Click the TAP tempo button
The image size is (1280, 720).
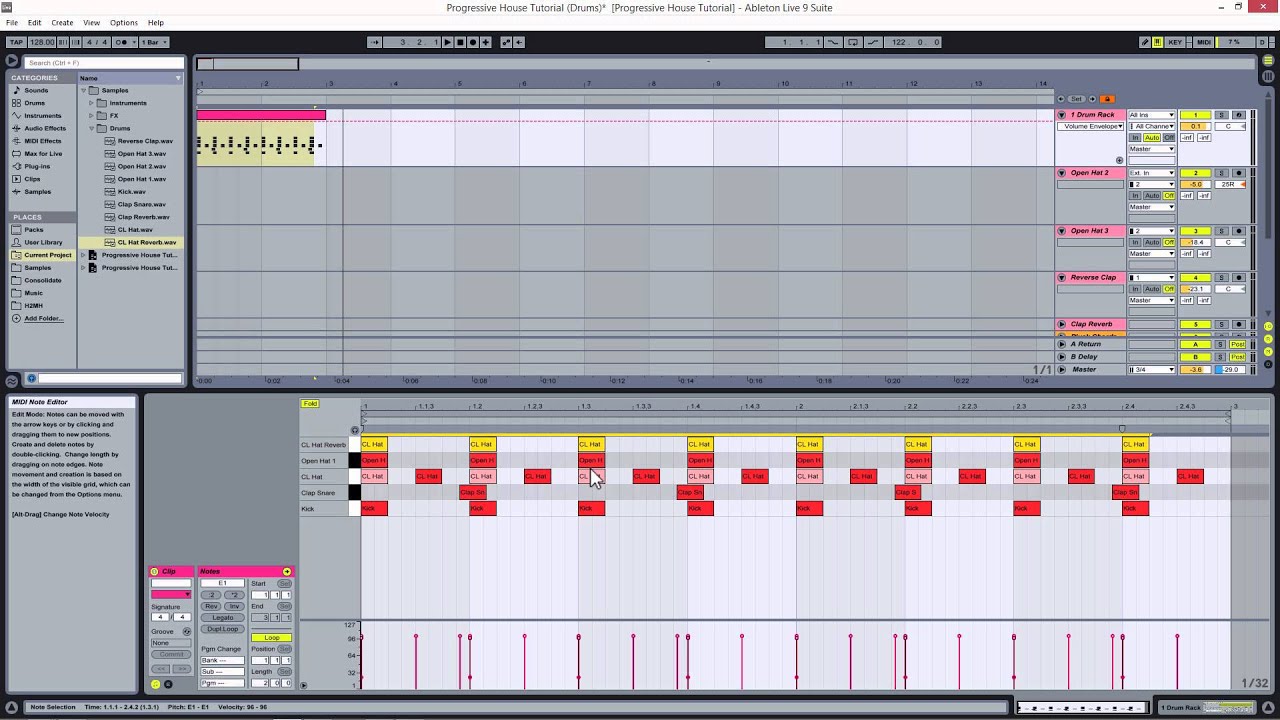click(16, 42)
